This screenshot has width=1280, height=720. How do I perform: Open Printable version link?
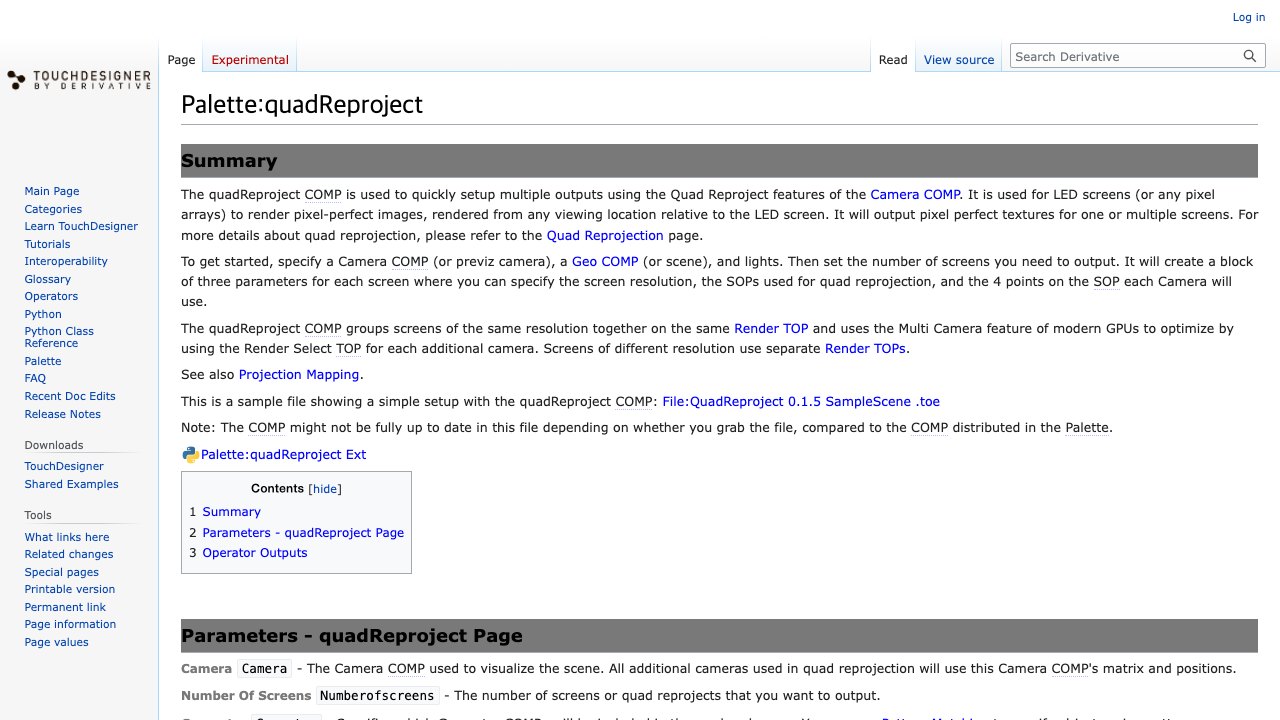click(x=70, y=590)
